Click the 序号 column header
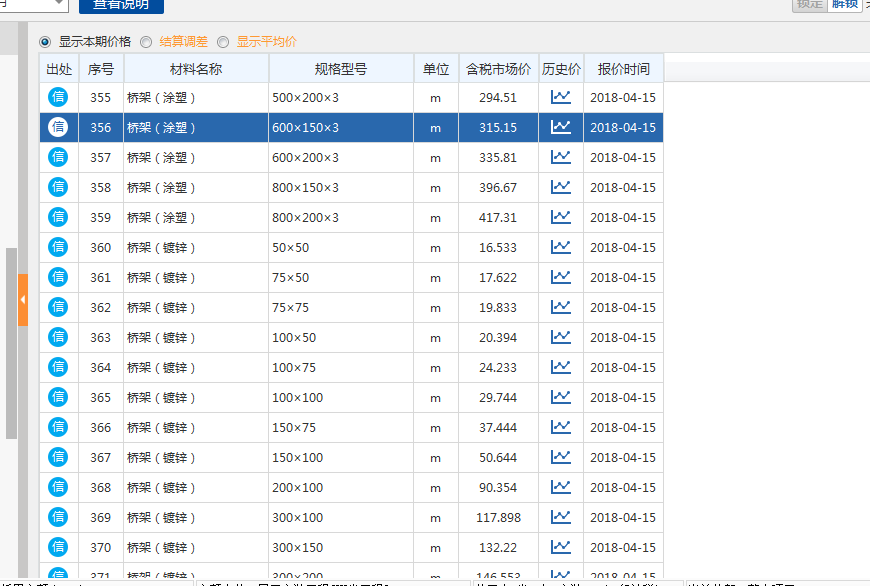Screen dimensions: 870x586 click(101, 69)
